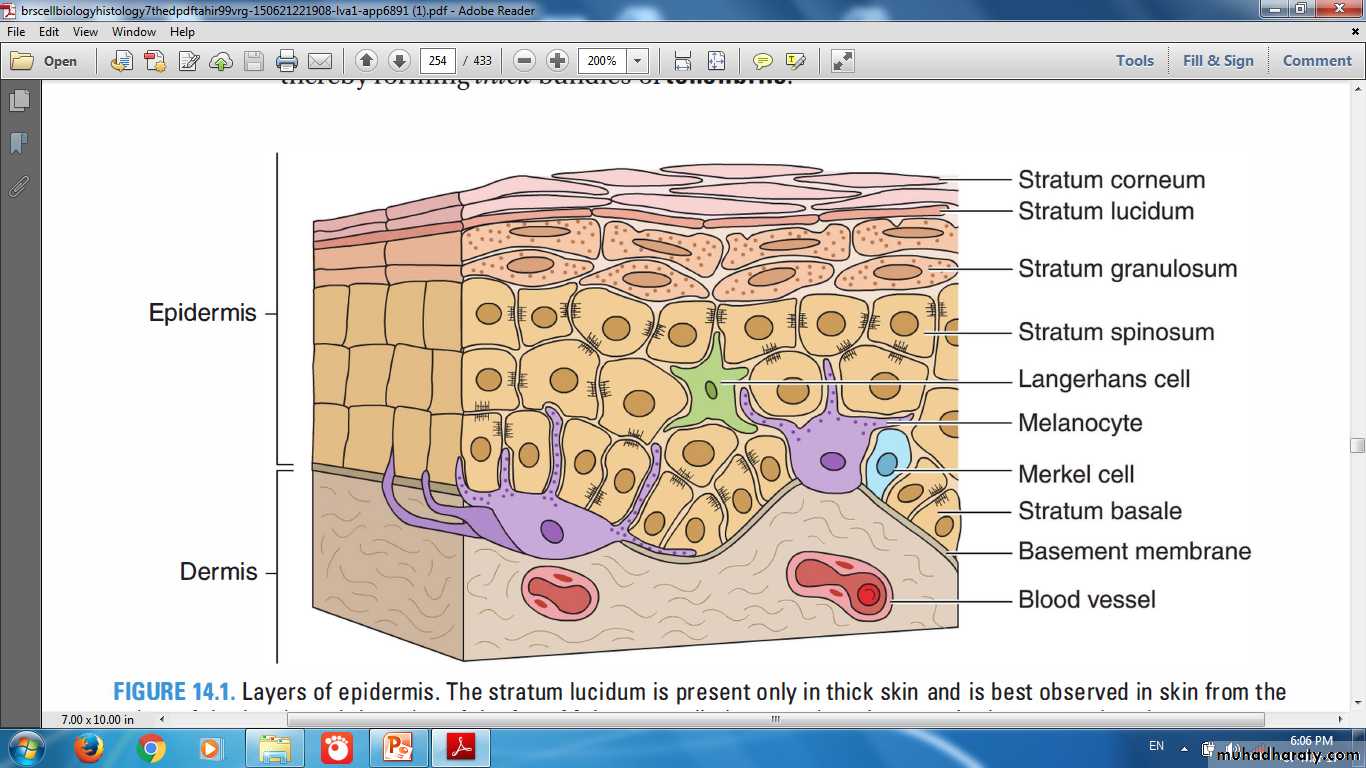Screen dimensions: 1366x768
Task: Zoom in with the plus button
Action: (558, 61)
